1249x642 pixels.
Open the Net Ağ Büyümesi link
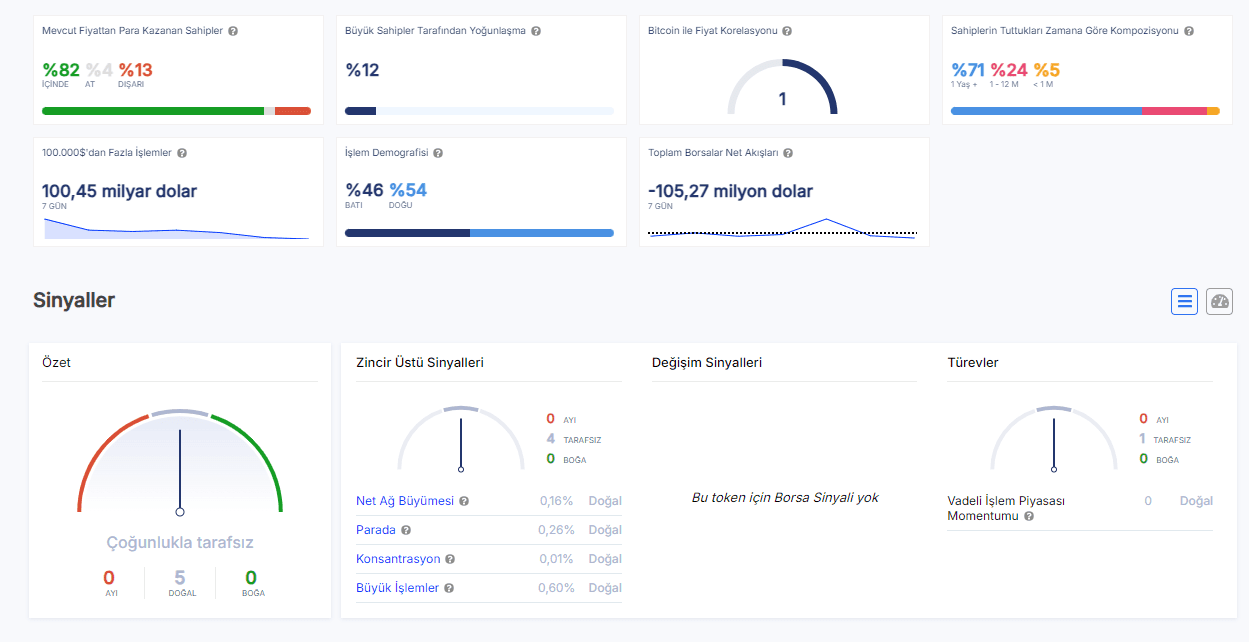[404, 501]
